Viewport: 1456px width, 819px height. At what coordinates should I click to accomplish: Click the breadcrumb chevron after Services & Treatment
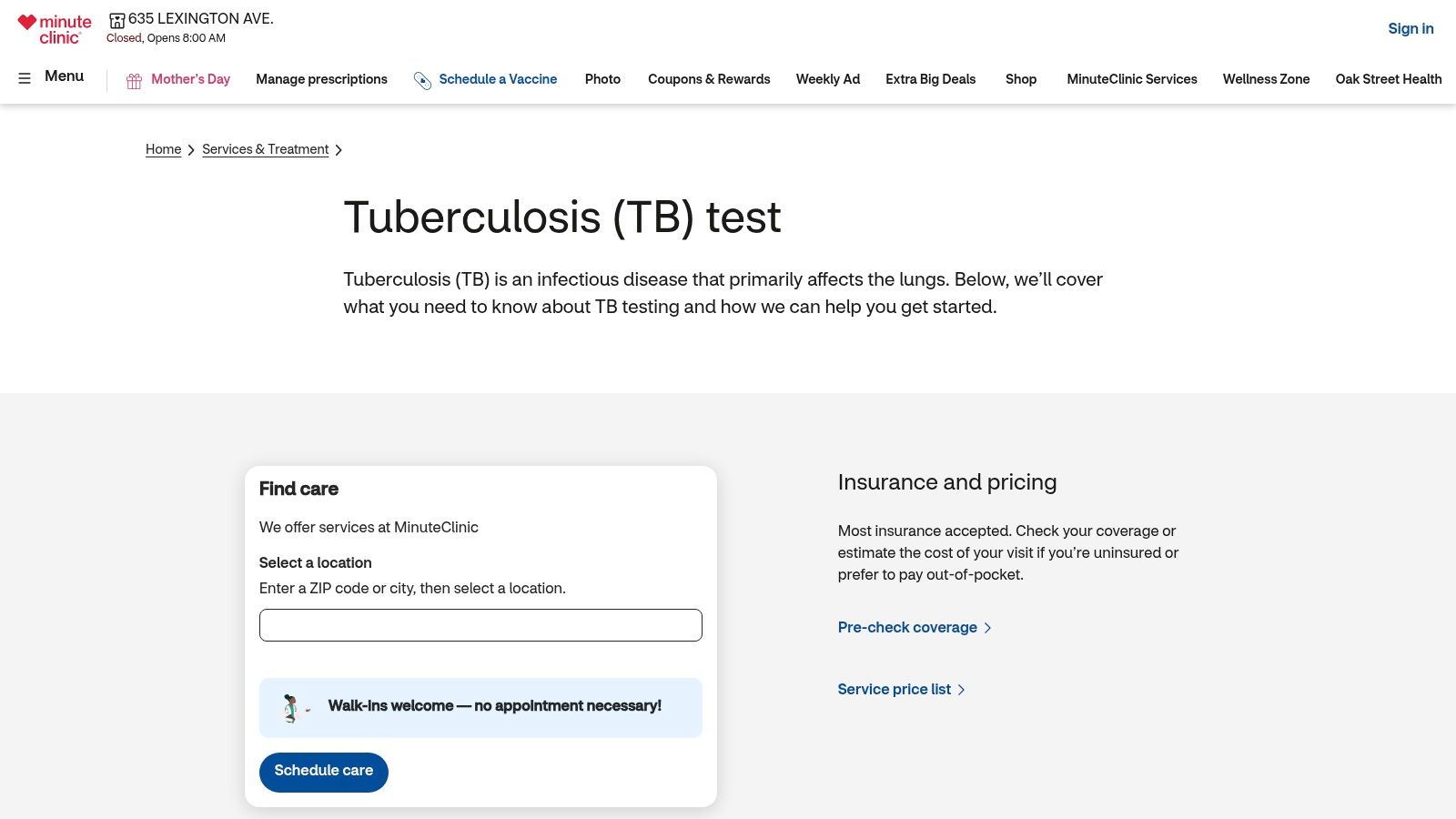(339, 150)
